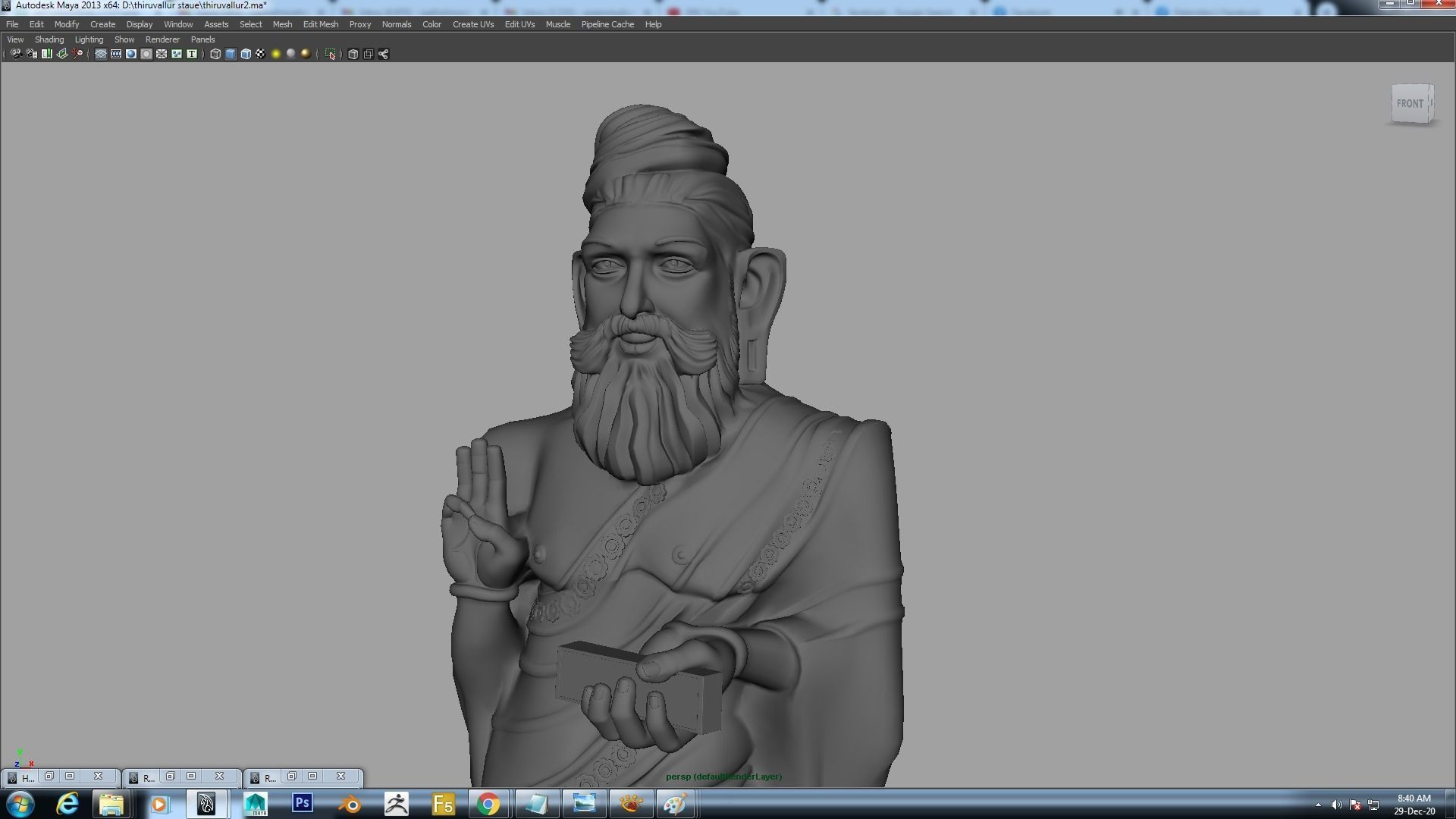1456x819 pixels.
Task: Open the Pipeline Cache menu
Action: click(x=607, y=24)
